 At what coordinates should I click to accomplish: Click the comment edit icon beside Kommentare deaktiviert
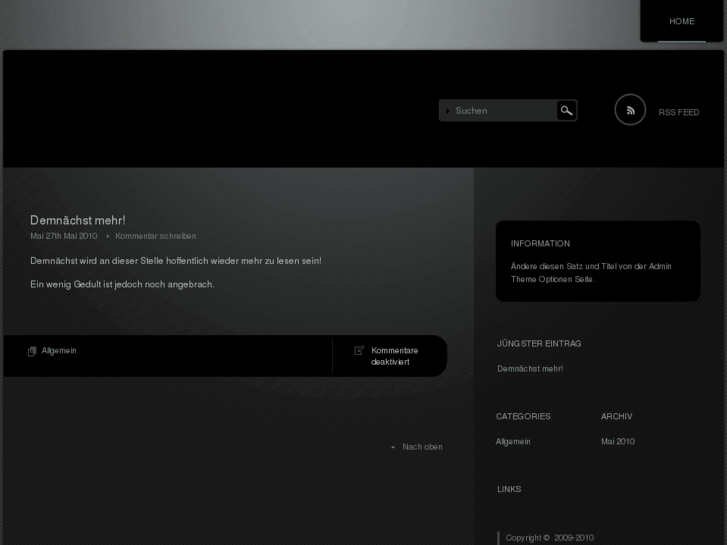click(359, 350)
